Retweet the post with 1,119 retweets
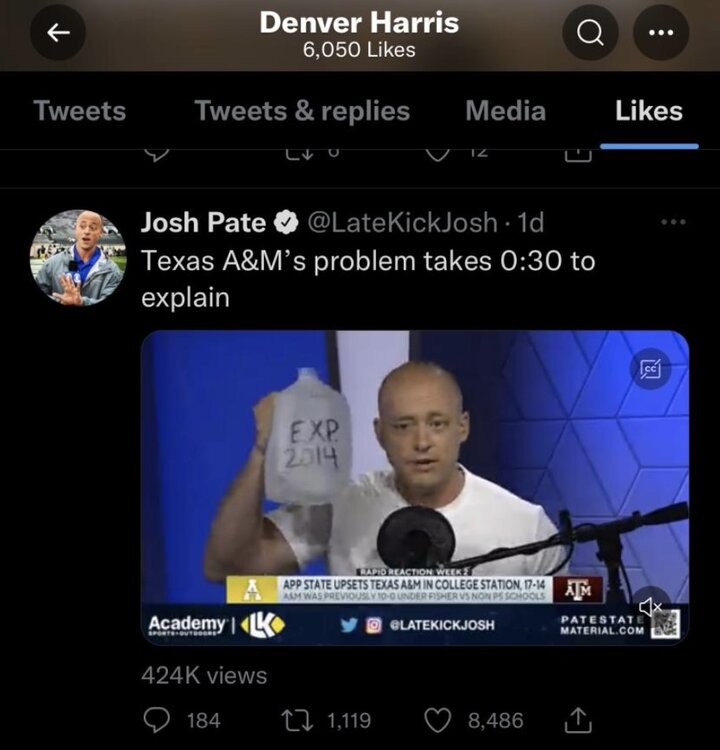 tap(291, 720)
